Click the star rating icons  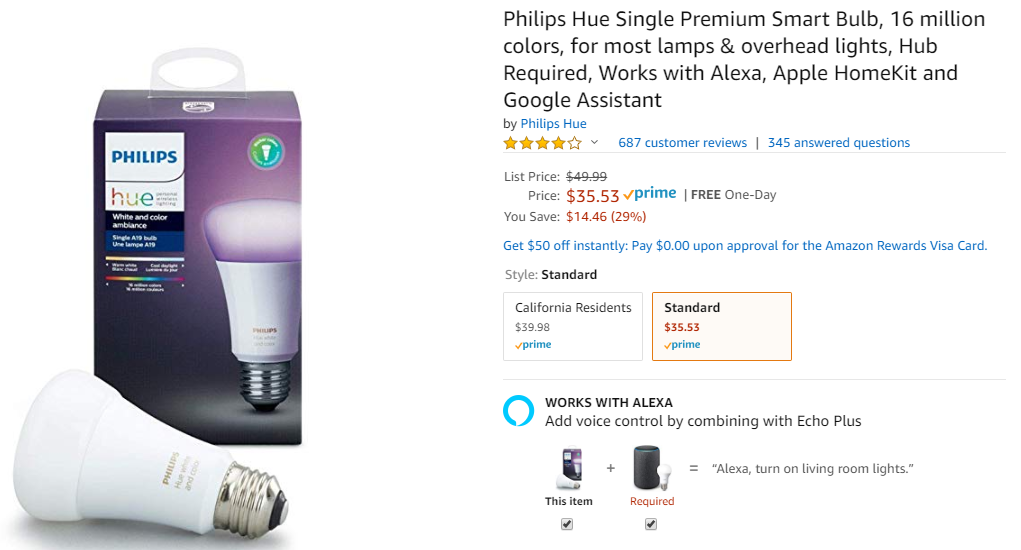542,143
